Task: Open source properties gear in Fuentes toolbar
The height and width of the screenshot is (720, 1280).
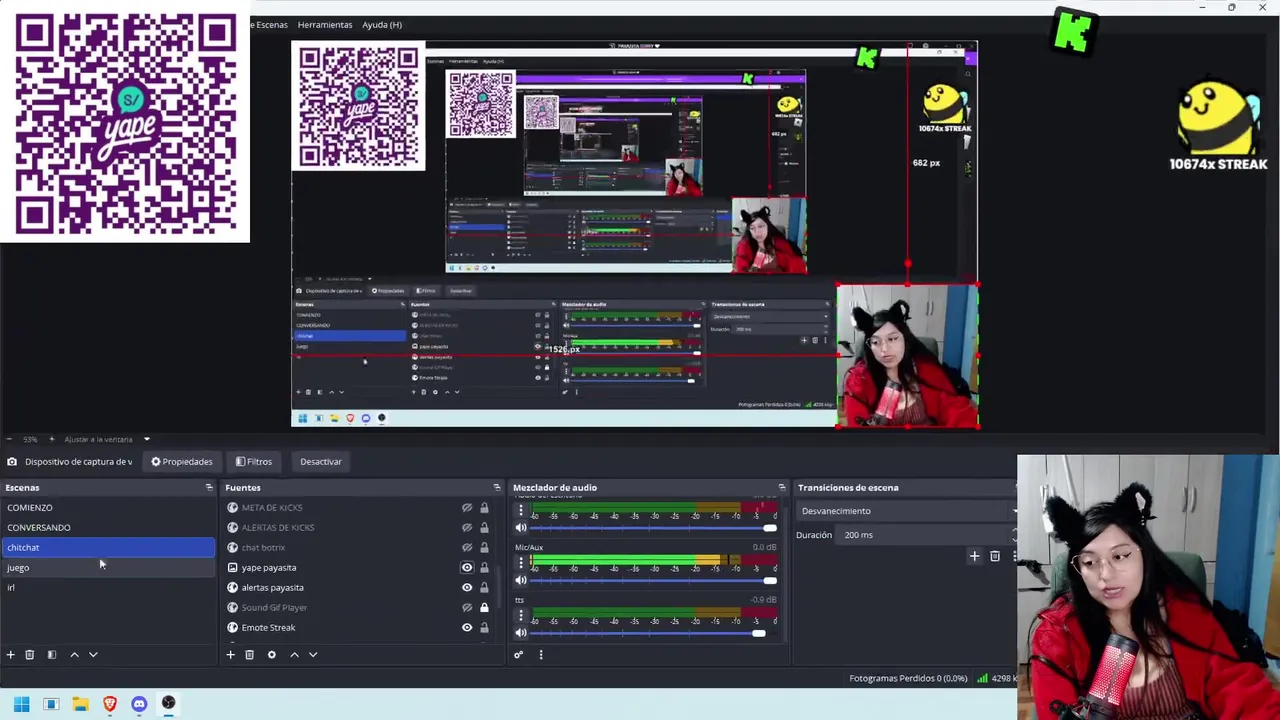Action: (x=271, y=654)
